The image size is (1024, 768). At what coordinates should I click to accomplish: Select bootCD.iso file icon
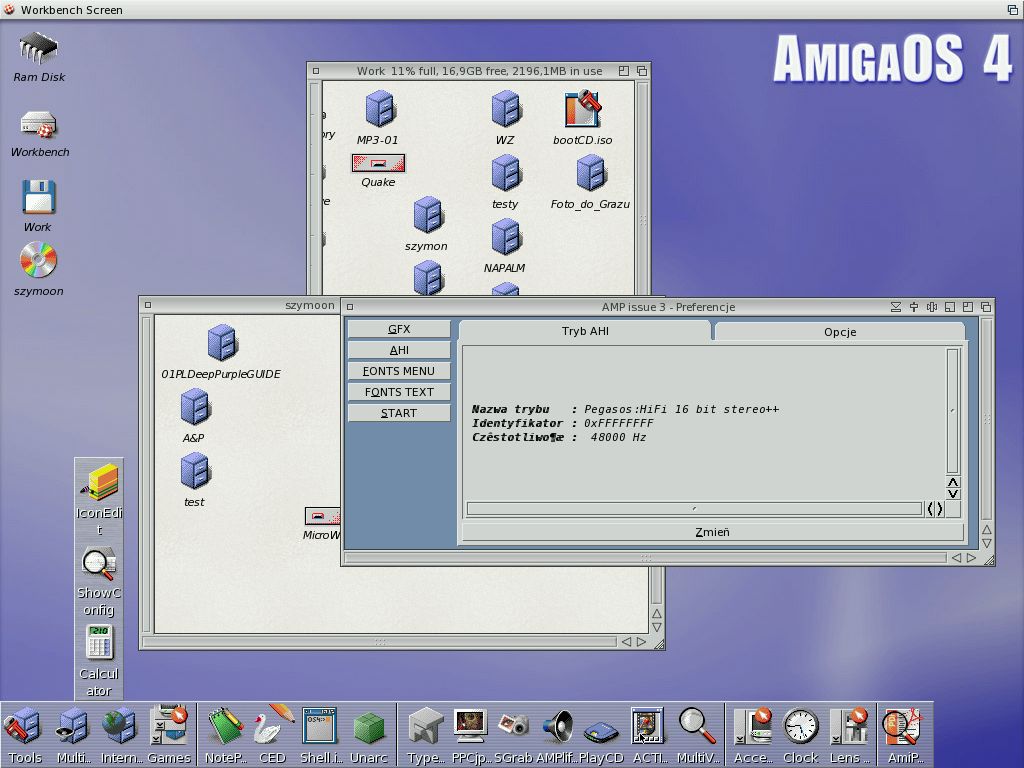pos(583,118)
